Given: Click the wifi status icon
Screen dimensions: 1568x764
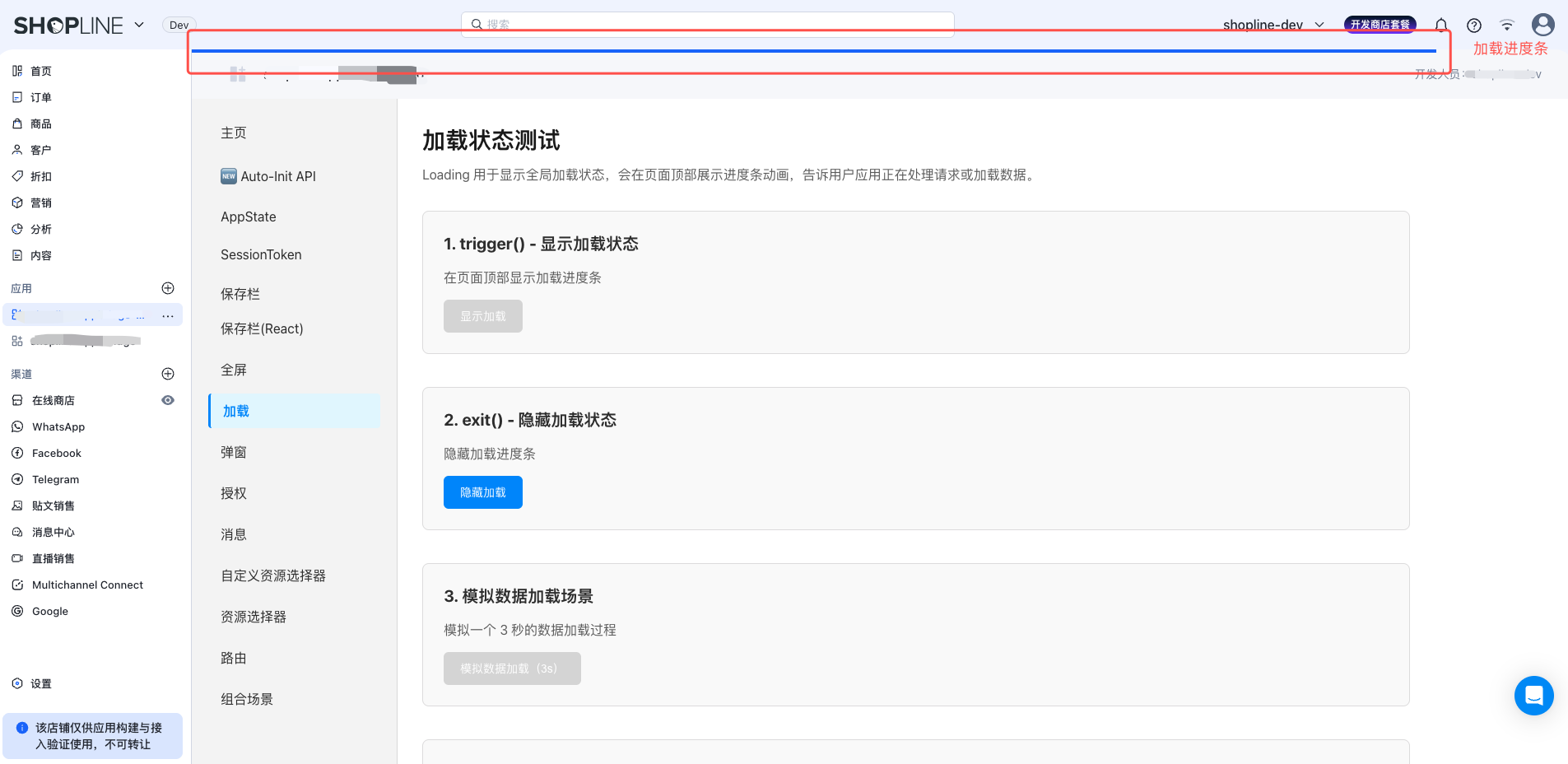Looking at the screenshot, I should click(x=1506, y=25).
